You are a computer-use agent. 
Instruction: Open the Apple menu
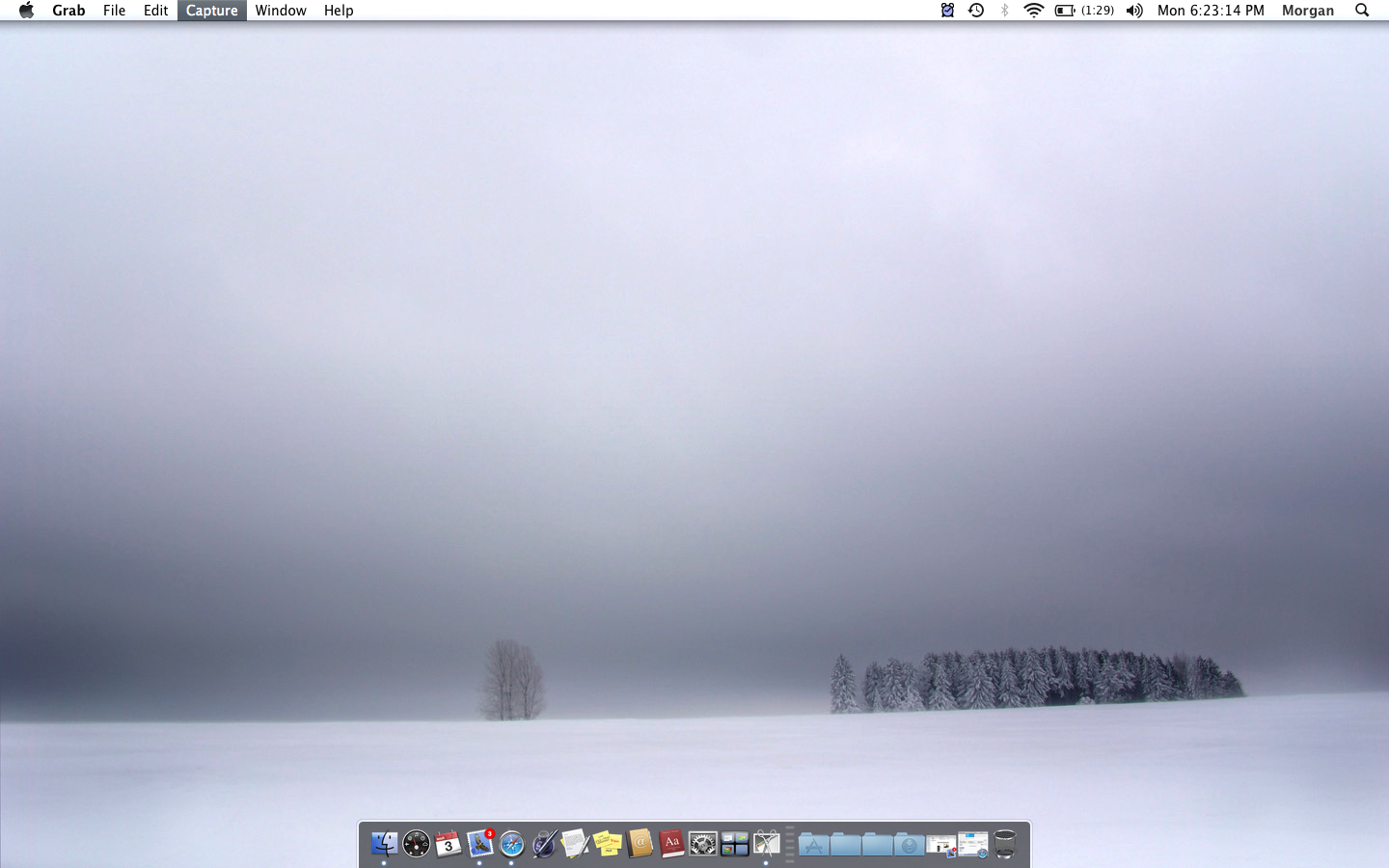pos(26,11)
